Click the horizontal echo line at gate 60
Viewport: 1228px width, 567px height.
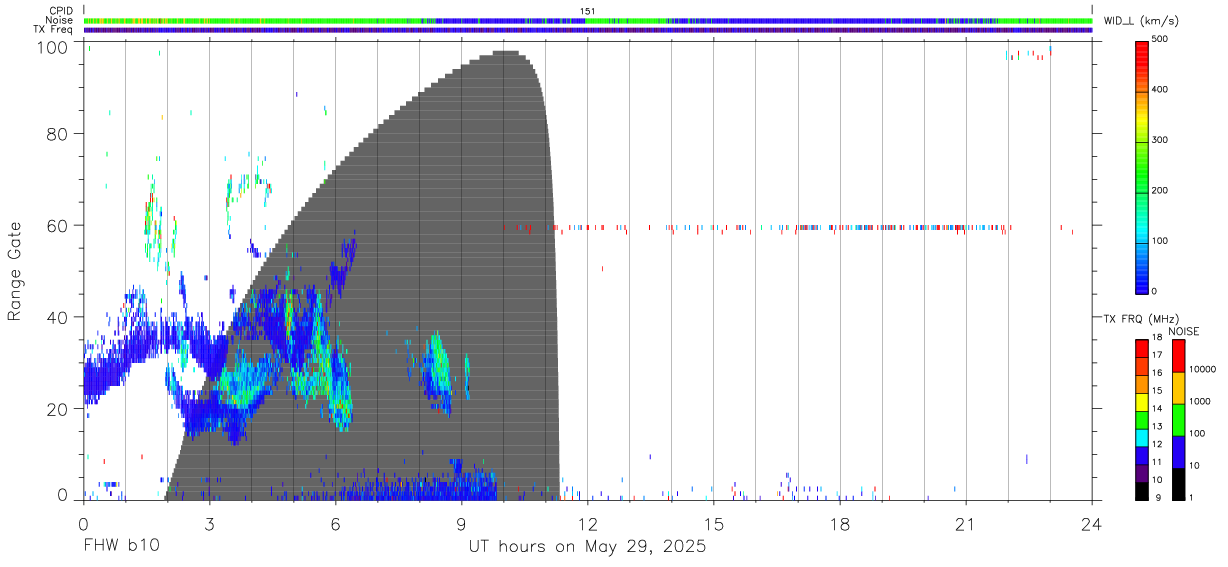click(755, 228)
